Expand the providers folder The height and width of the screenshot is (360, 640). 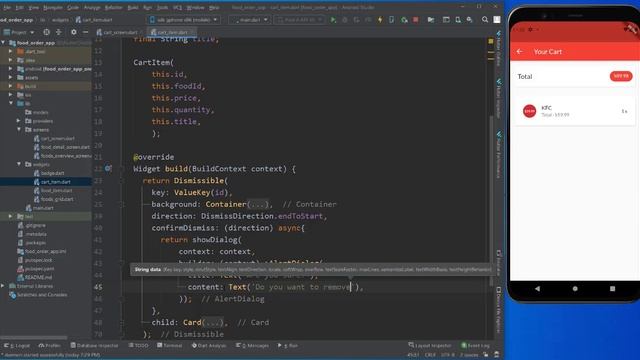point(19,121)
